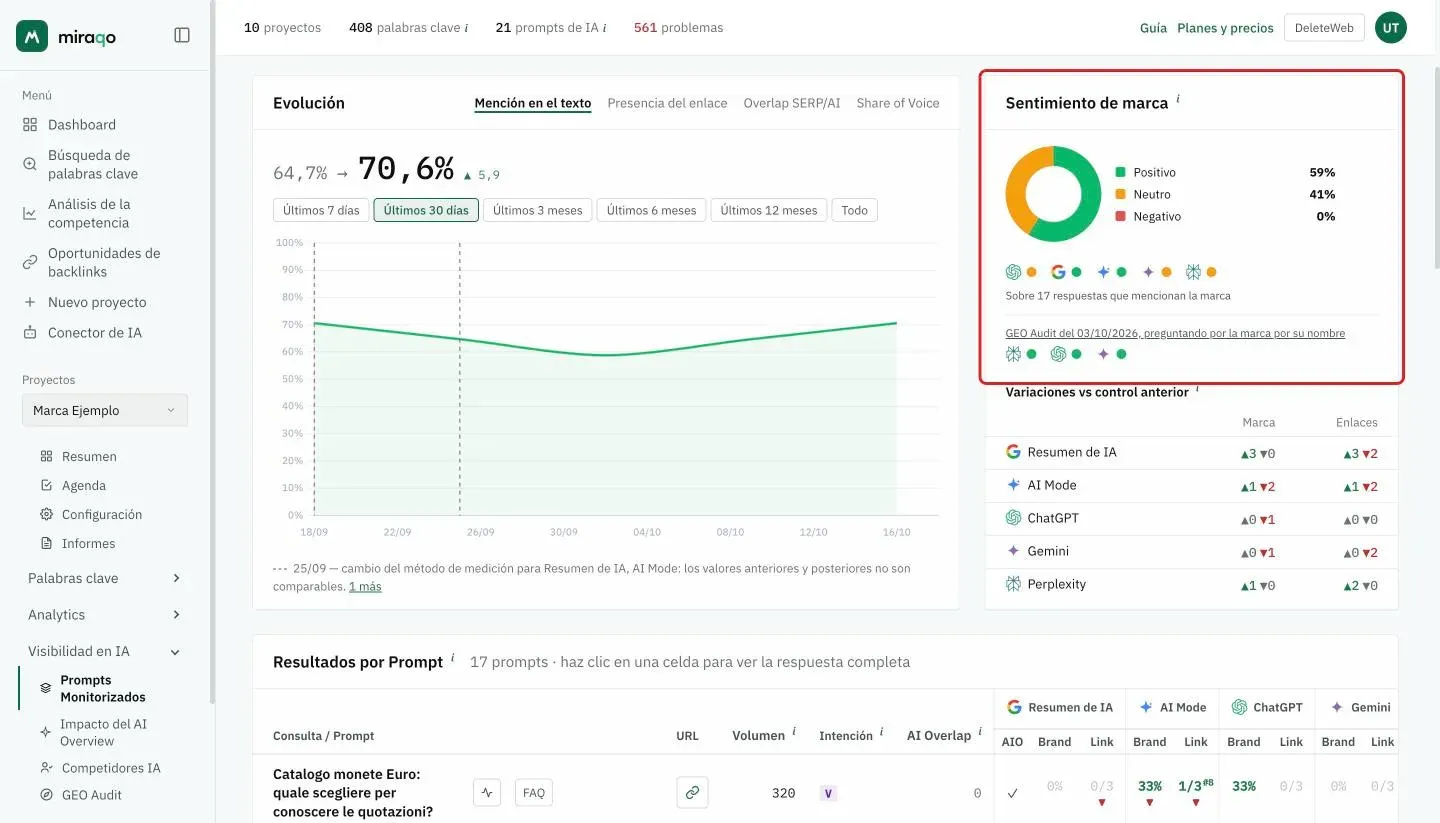The image size is (1440, 823).
Task: Click the ChatGPT icon in variations table
Action: [1013, 518]
